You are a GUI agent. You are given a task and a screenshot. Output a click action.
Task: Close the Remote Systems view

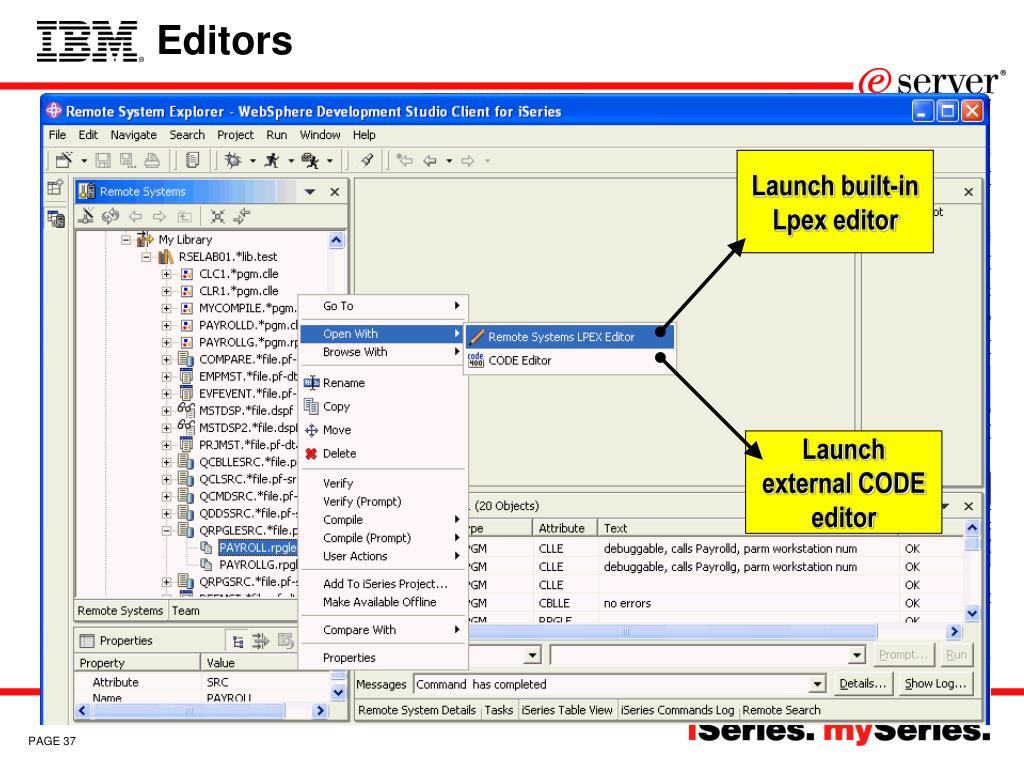pyautogui.click(x=334, y=192)
